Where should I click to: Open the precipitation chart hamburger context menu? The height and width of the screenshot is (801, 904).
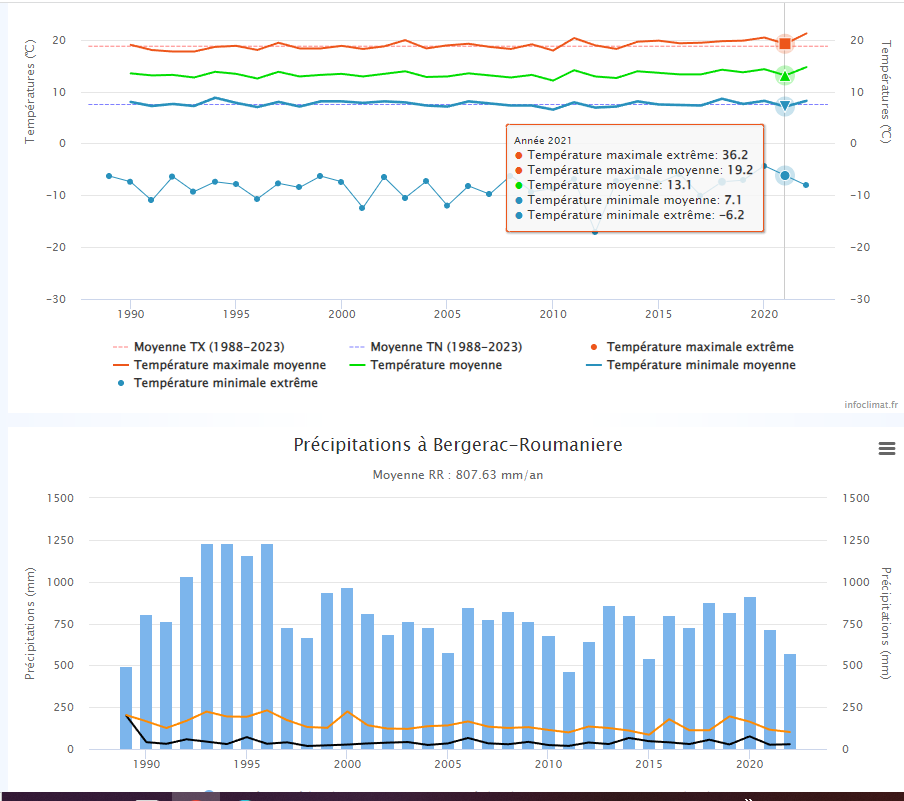click(x=887, y=448)
